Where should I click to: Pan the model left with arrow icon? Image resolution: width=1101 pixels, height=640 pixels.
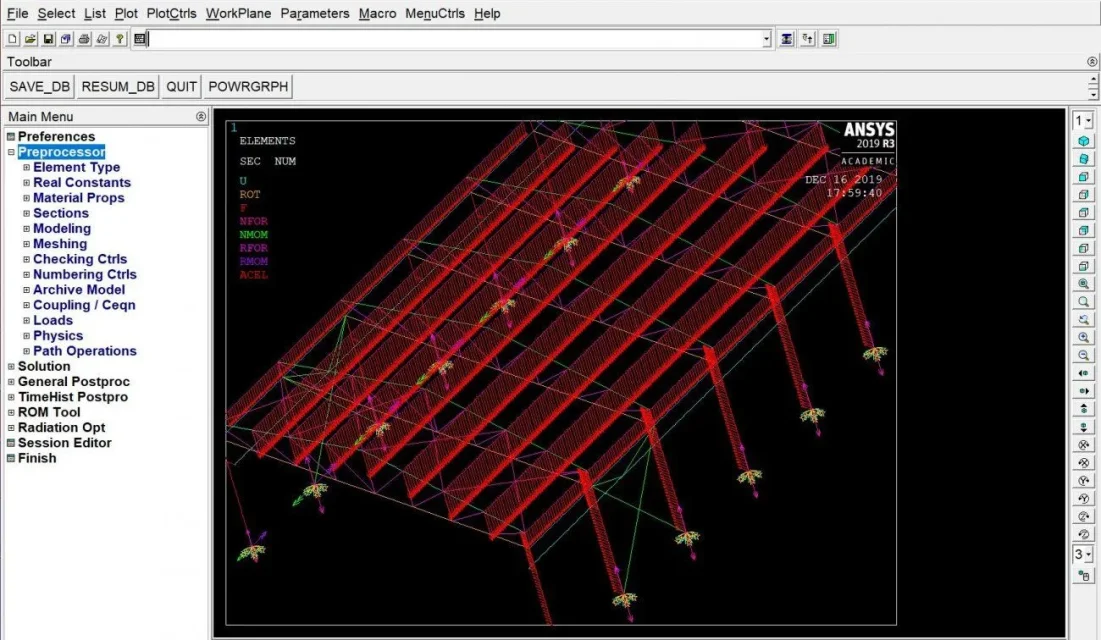(1083, 373)
